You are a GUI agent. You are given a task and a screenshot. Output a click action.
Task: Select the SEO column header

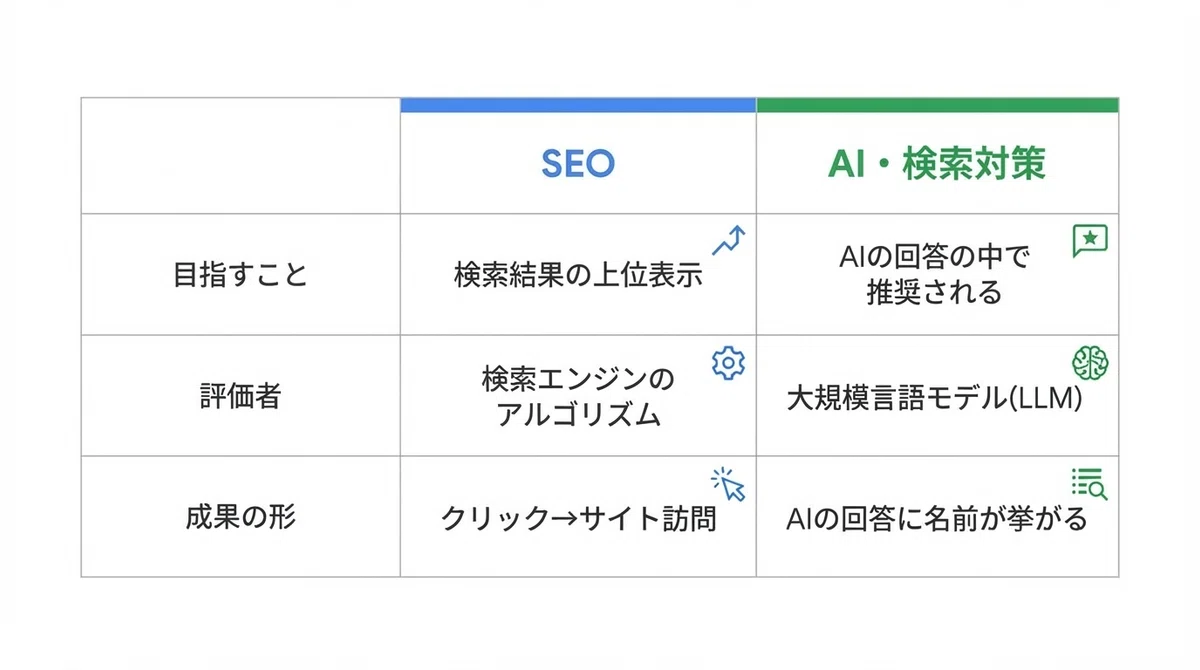(x=578, y=164)
